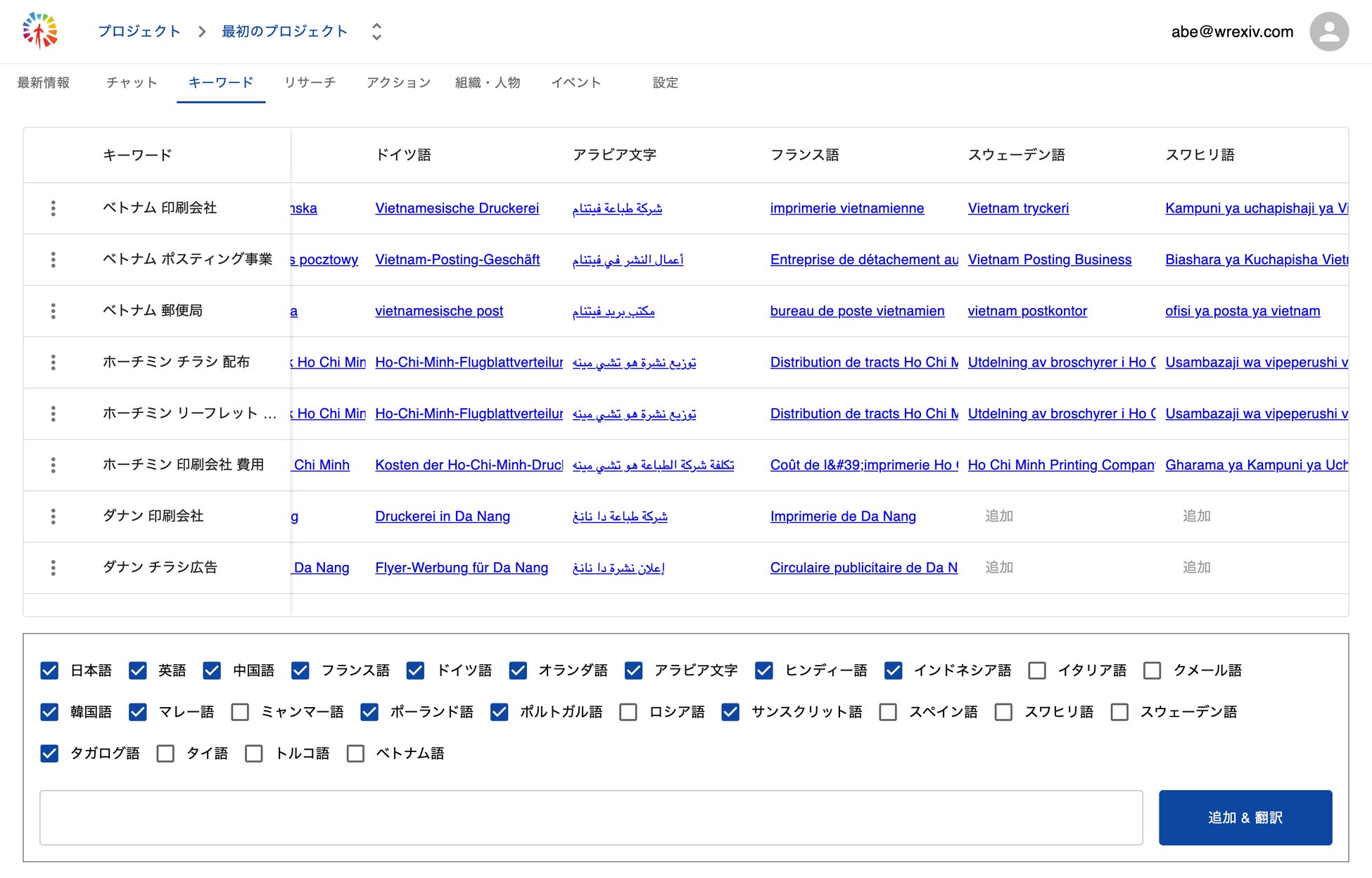Open the user avatar profile icon
The height and width of the screenshot is (878, 1372).
point(1328,32)
